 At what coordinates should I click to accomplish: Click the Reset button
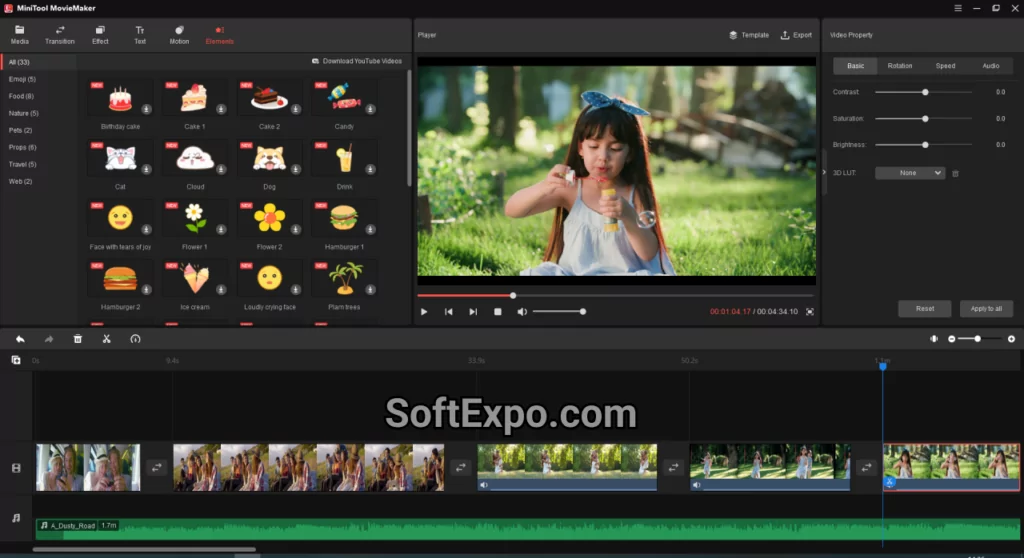(925, 308)
